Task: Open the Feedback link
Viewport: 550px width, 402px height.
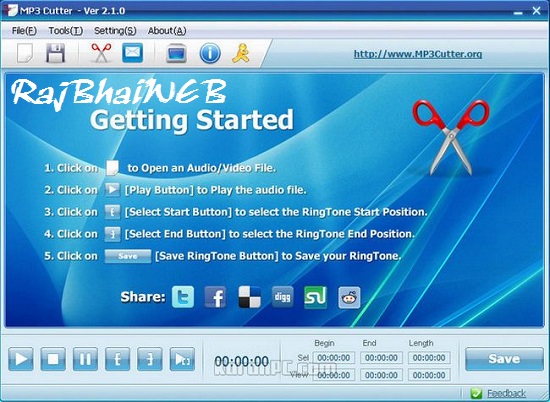Action: [x=507, y=393]
